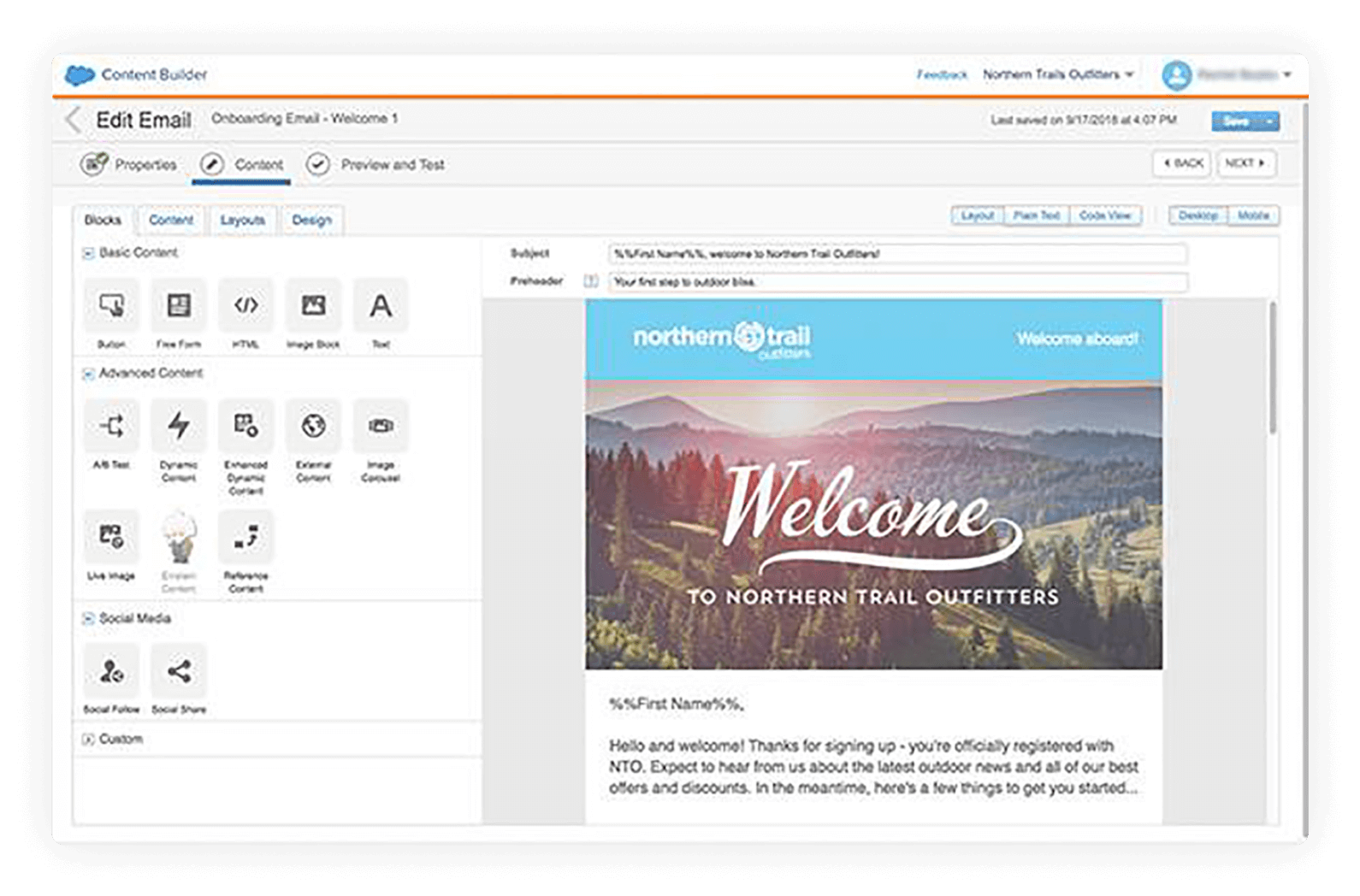
Task: Switch to the Content tab in left panel
Action: pyautogui.click(x=171, y=221)
